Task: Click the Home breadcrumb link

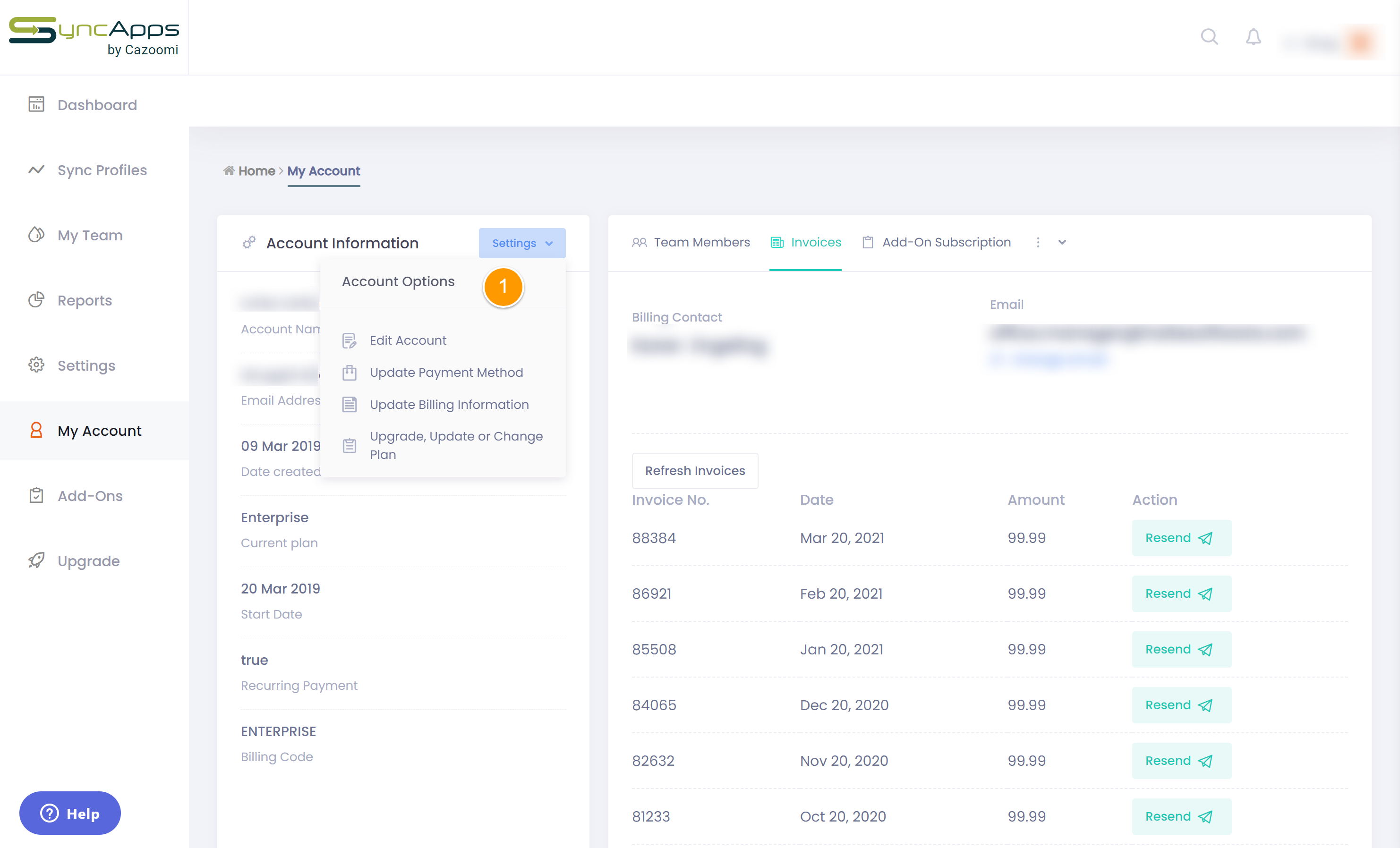Action: point(256,171)
